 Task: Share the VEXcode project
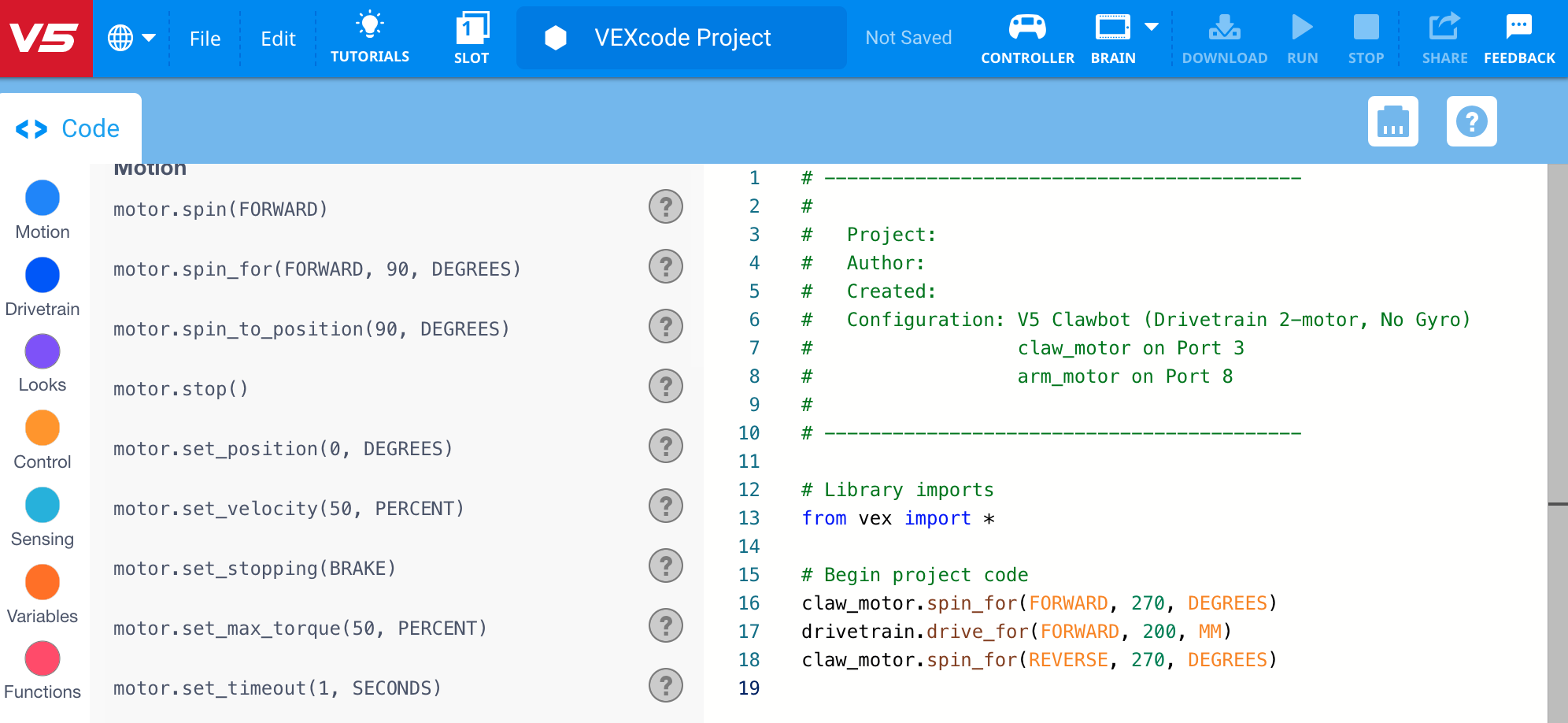coord(1444,35)
